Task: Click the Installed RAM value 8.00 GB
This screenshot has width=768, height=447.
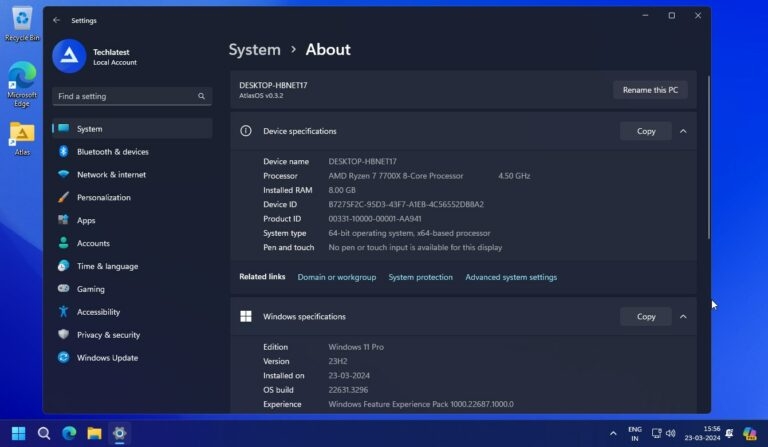Action: click(342, 190)
